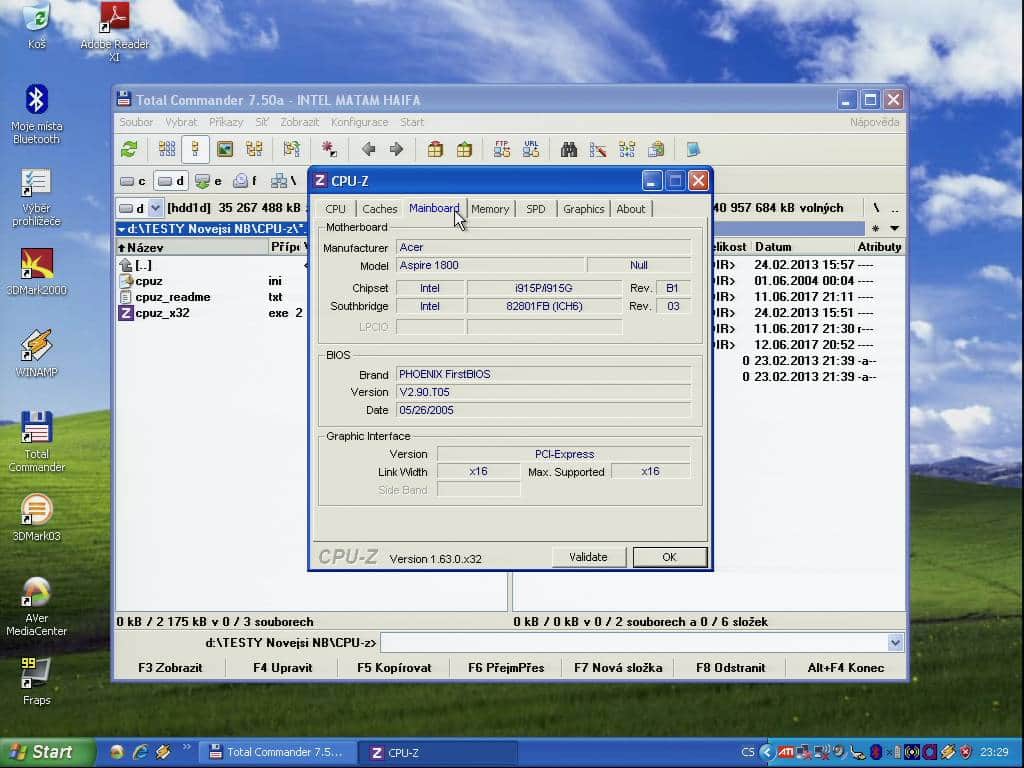Switch to the CPU tab in CPU-Z
This screenshot has height=768, width=1024.
point(335,209)
